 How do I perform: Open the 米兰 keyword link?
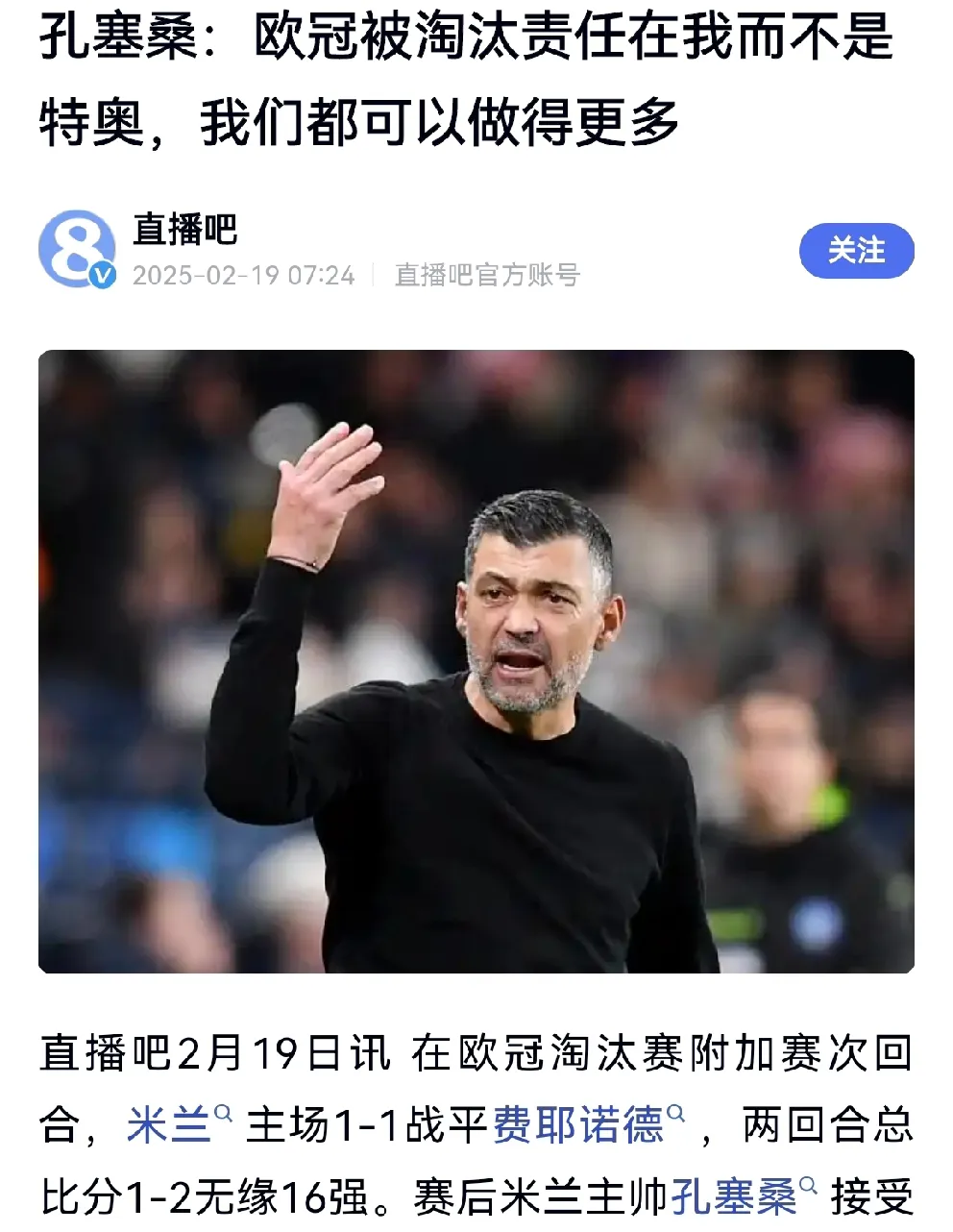point(169,1125)
